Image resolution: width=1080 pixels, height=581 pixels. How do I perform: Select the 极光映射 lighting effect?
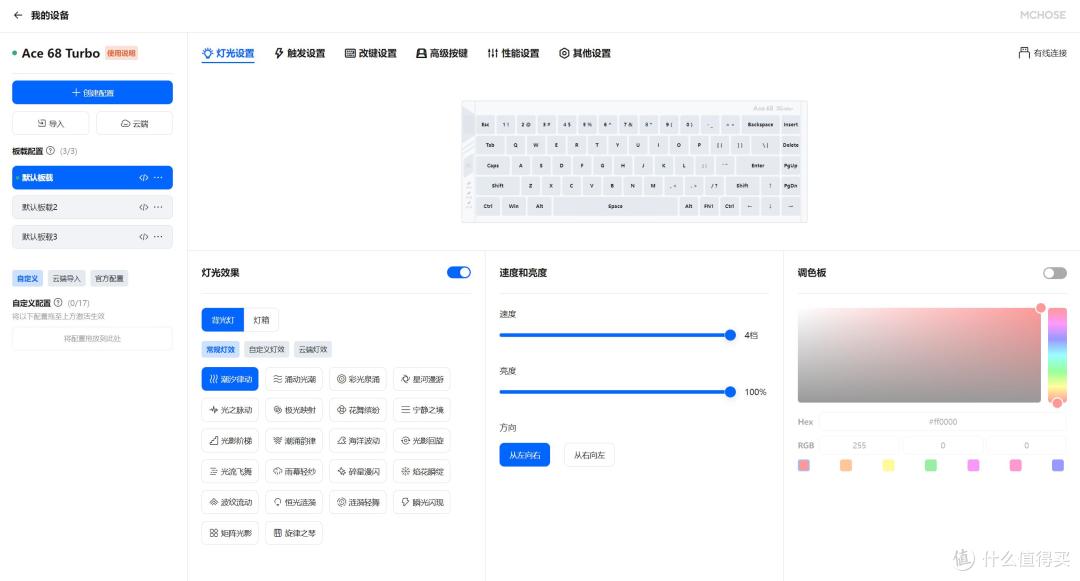pos(294,410)
